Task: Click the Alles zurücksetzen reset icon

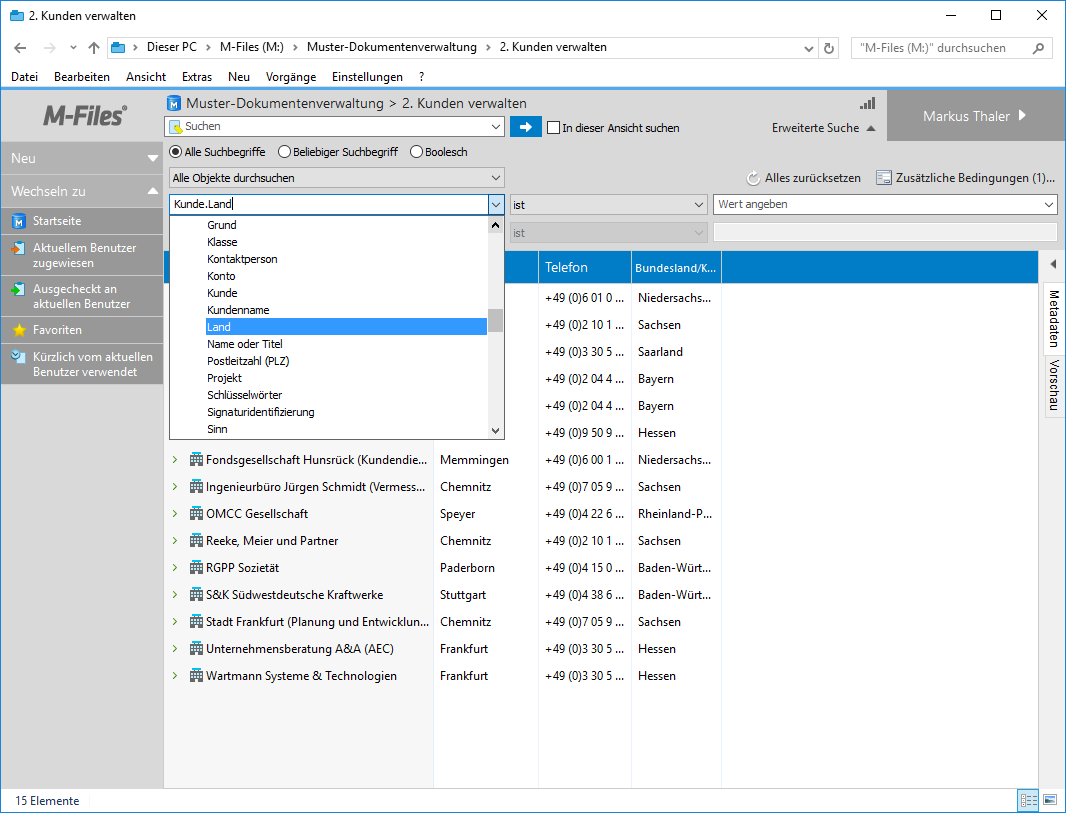Action: click(753, 178)
